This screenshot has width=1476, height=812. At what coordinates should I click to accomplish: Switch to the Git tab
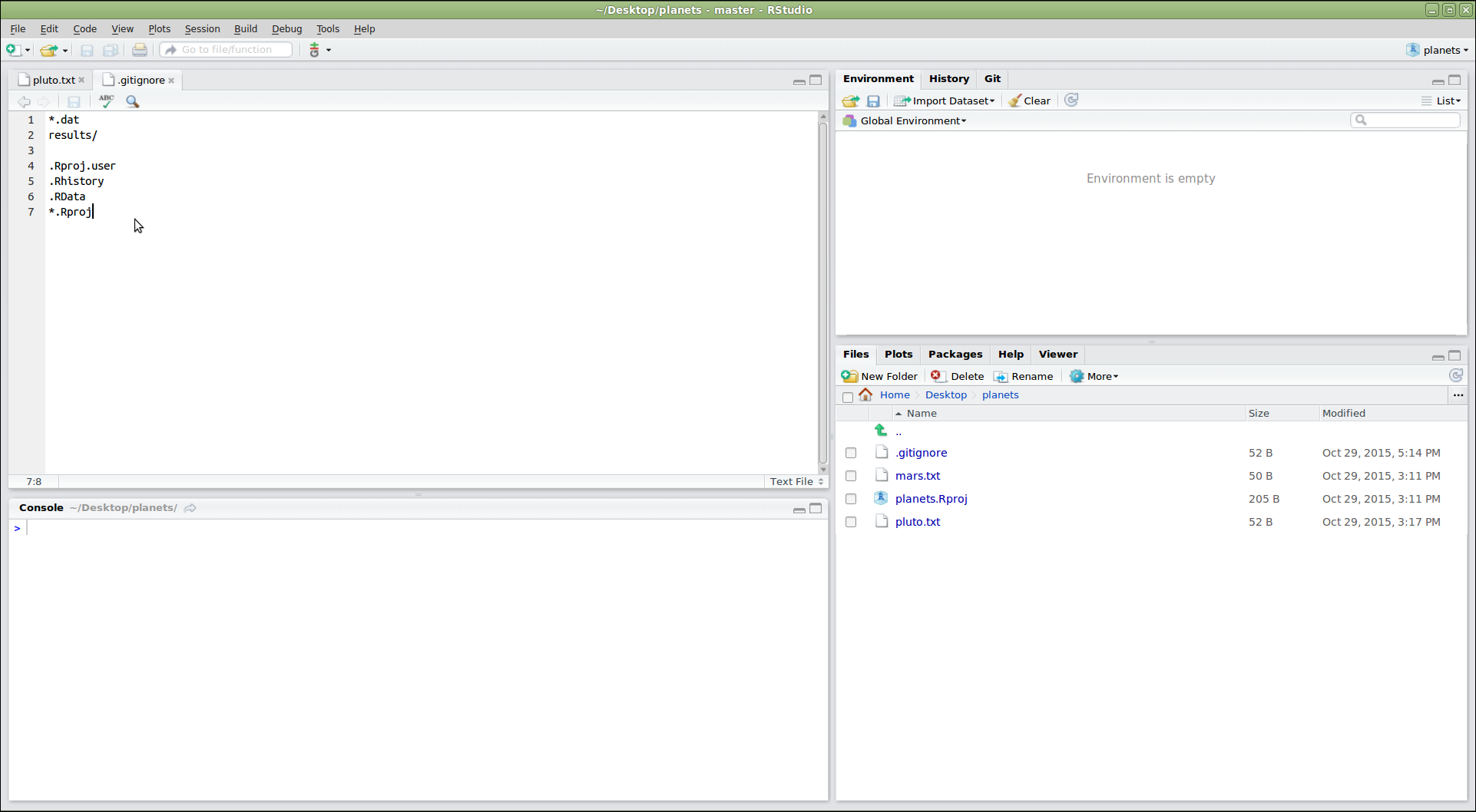click(992, 78)
